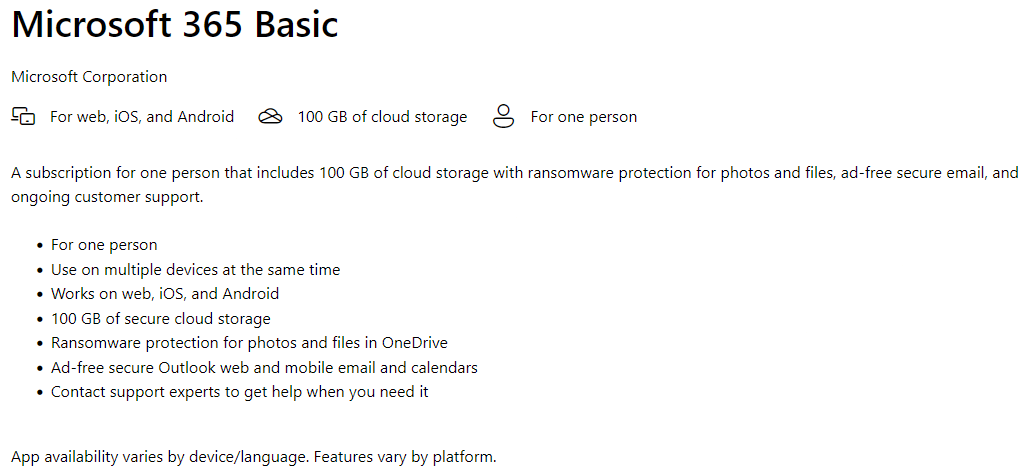
Task: Click the Ad-free secure Outlook bullet item
Action: (265, 367)
